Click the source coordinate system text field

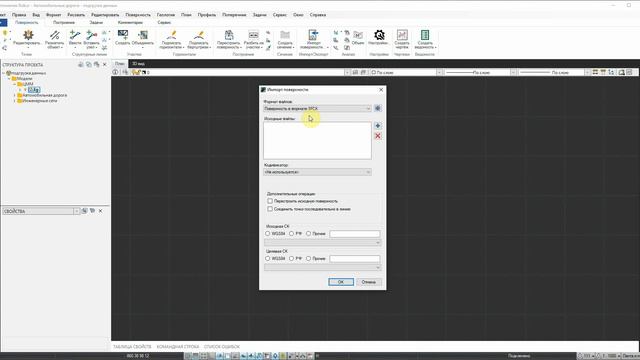[x=355, y=234]
